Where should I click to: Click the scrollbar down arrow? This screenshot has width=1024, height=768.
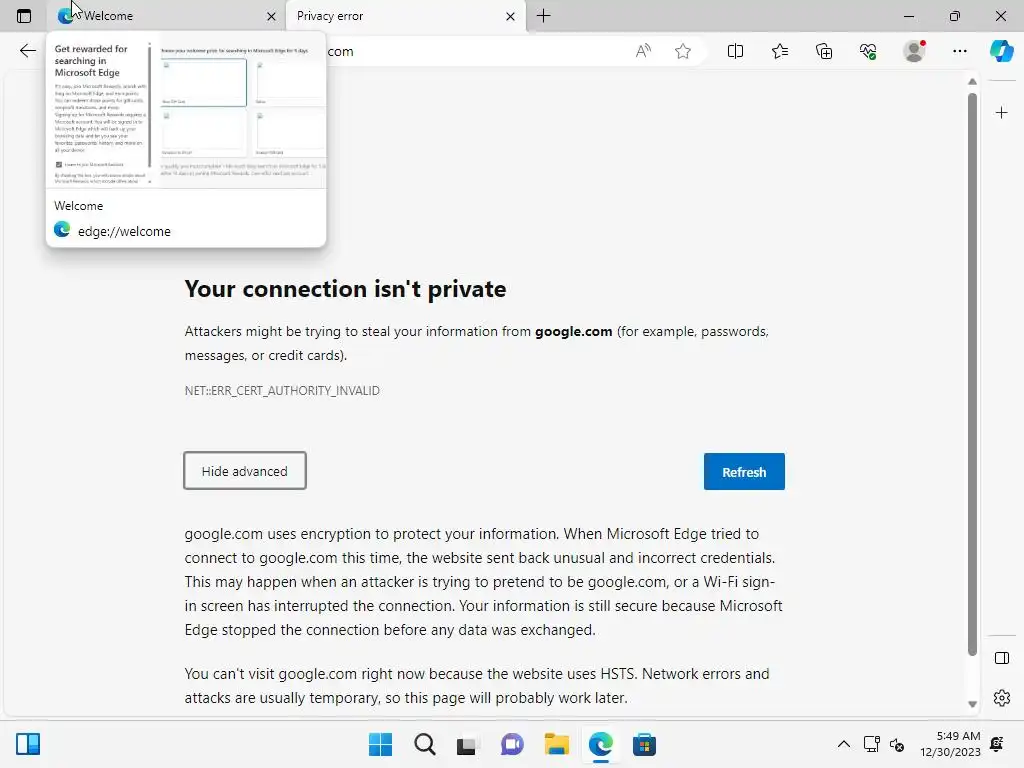tap(972, 704)
